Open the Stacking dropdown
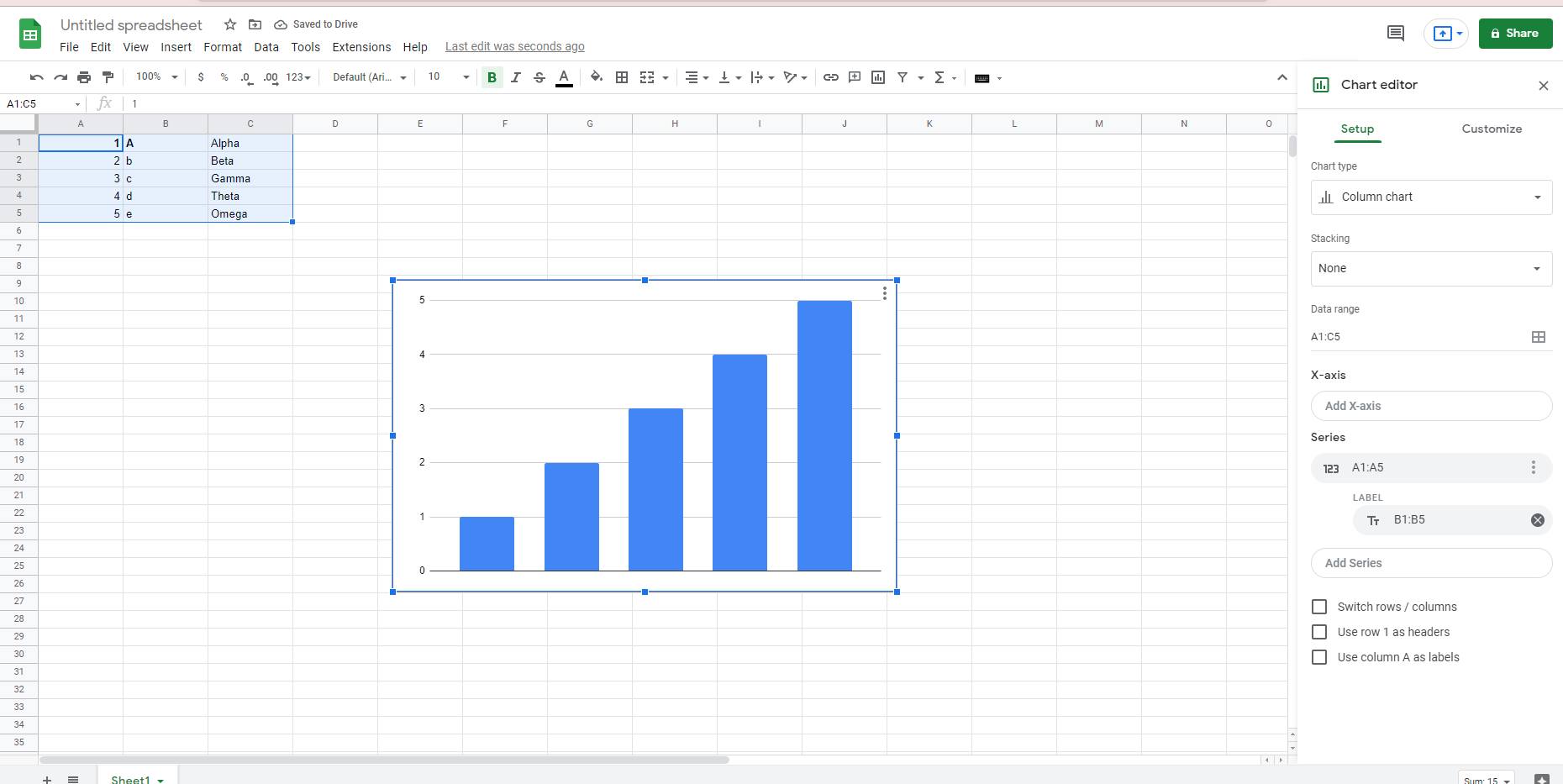 click(1430, 269)
